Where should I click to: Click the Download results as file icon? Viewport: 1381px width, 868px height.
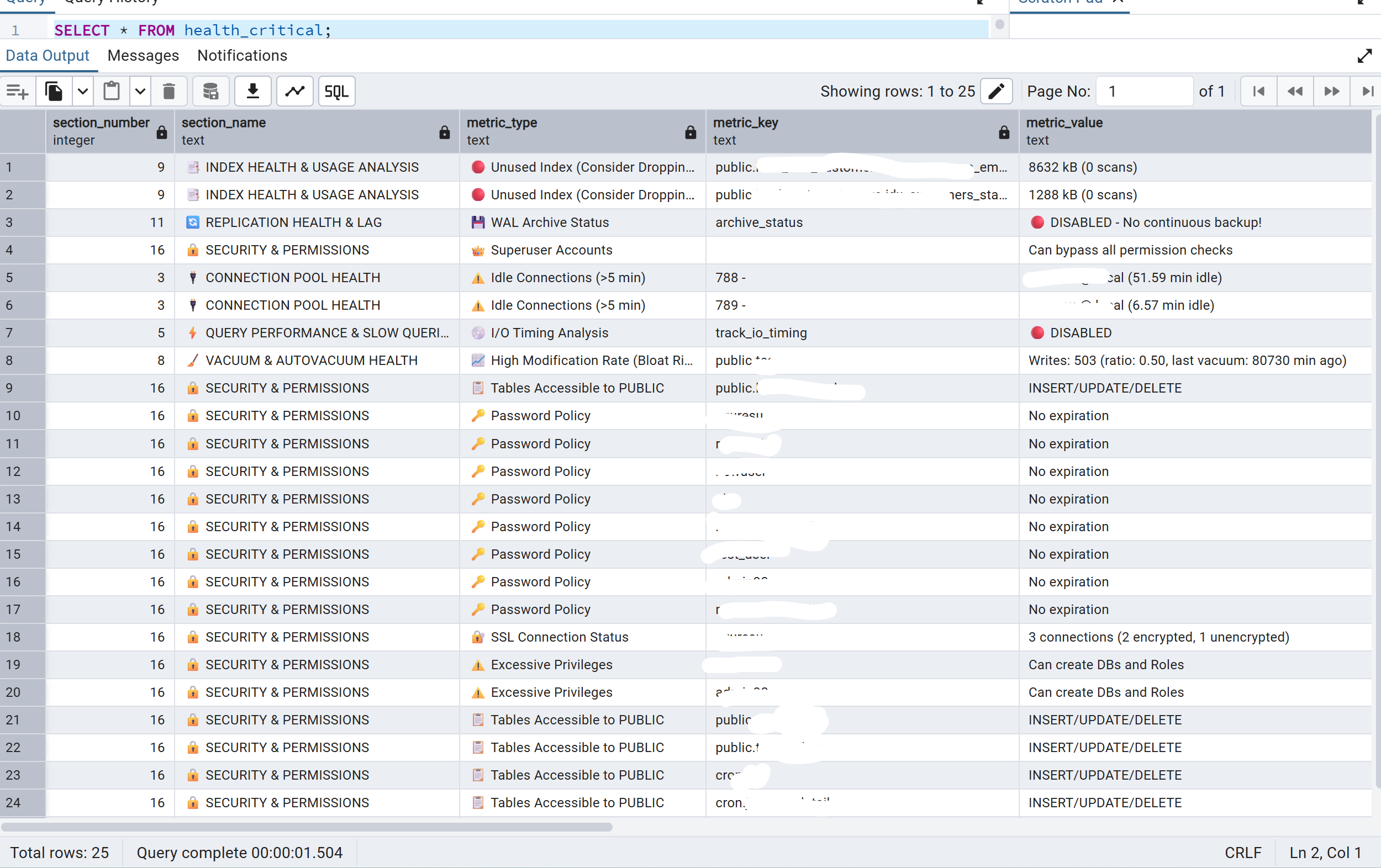(x=252, y=91)
